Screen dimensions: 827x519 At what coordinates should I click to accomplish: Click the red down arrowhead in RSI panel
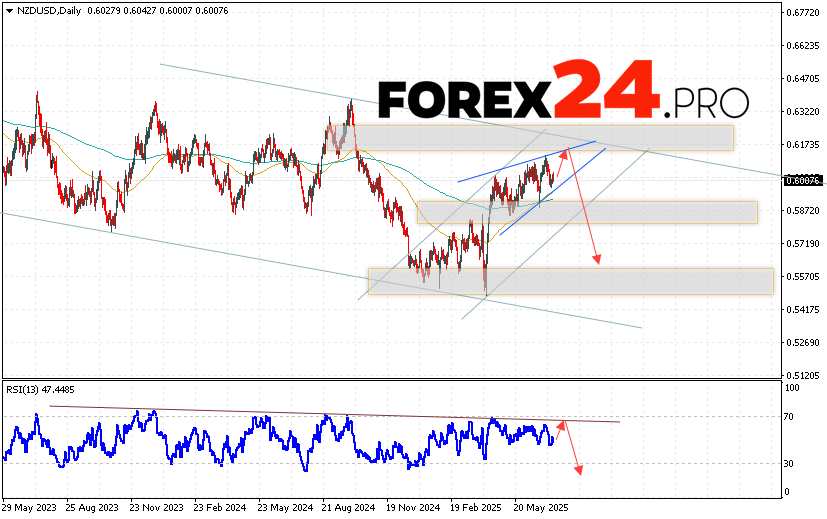(578, 468)
